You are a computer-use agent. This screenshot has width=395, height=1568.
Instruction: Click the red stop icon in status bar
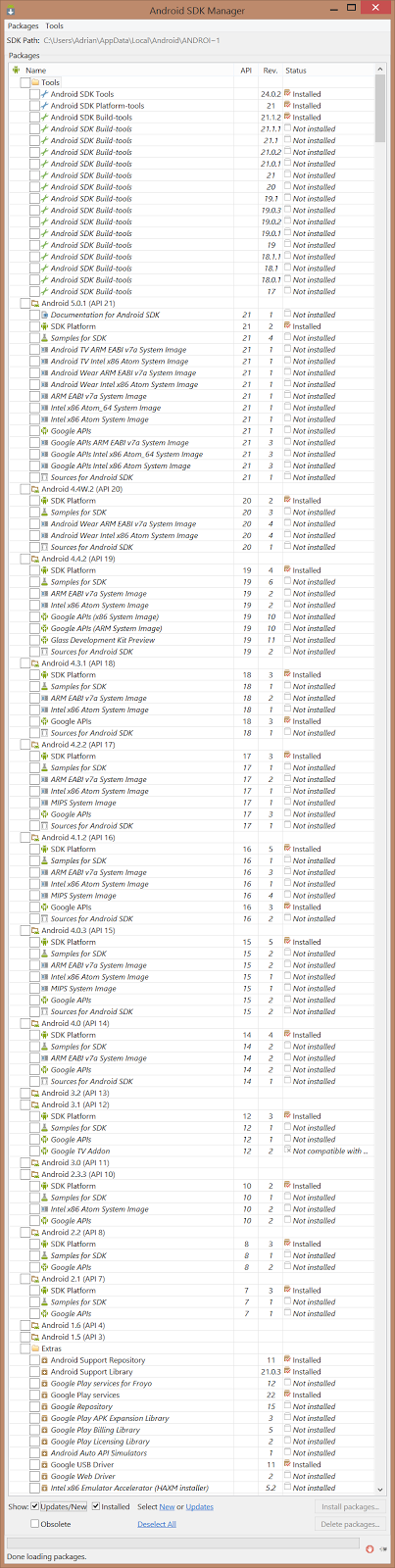click(370, 1548)
